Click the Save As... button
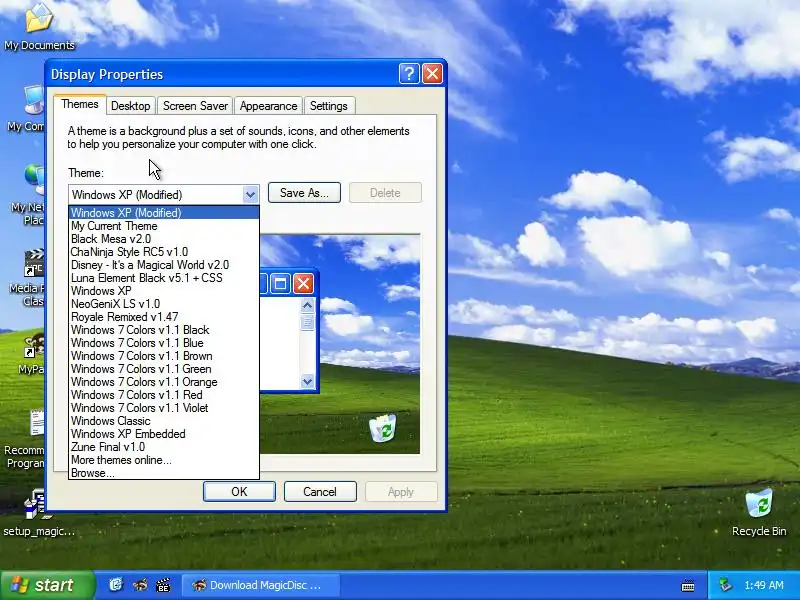Screen dimensions: 800x600 pyautogui.click(x=304, y=193)
